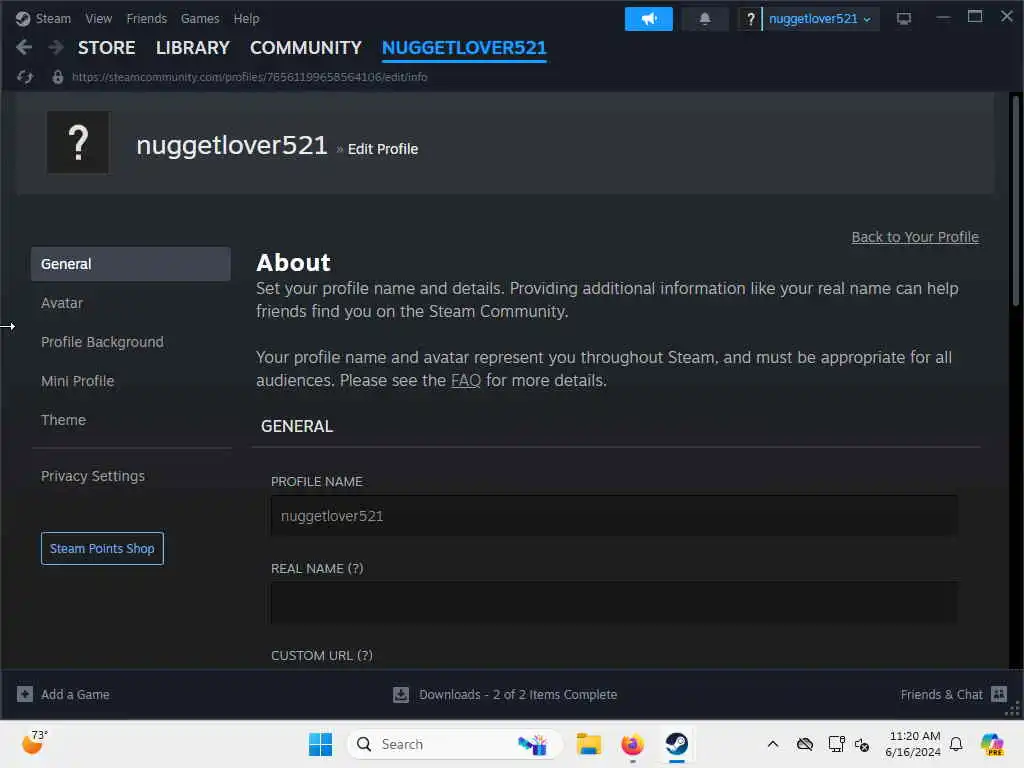Click the Windows taskbar Search box

pos(454,744)
